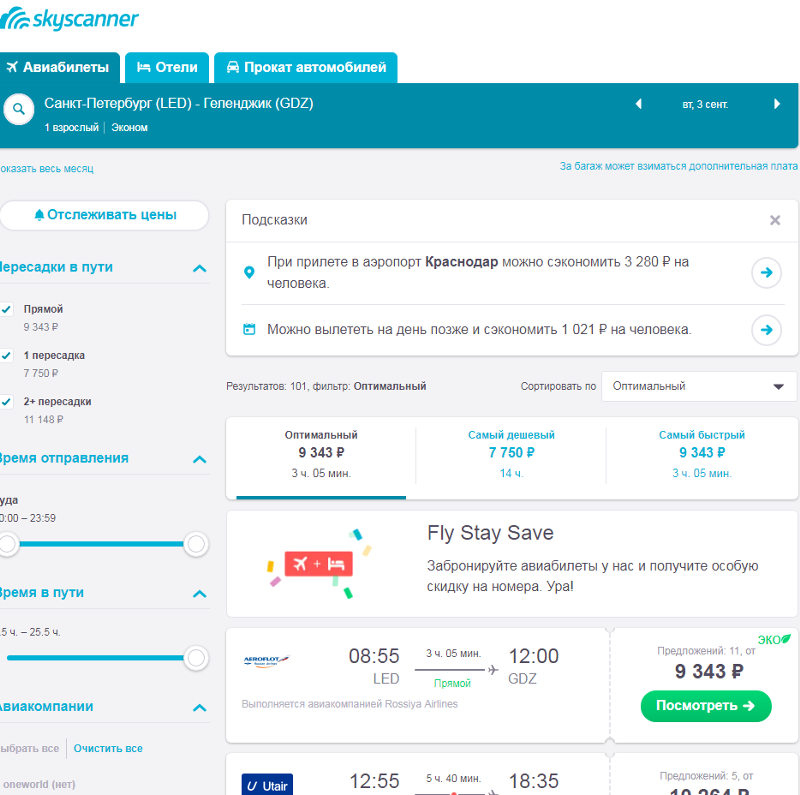Click the calendar icon in tips
This screenshot has width=800, height=795.
coord(249,329)
